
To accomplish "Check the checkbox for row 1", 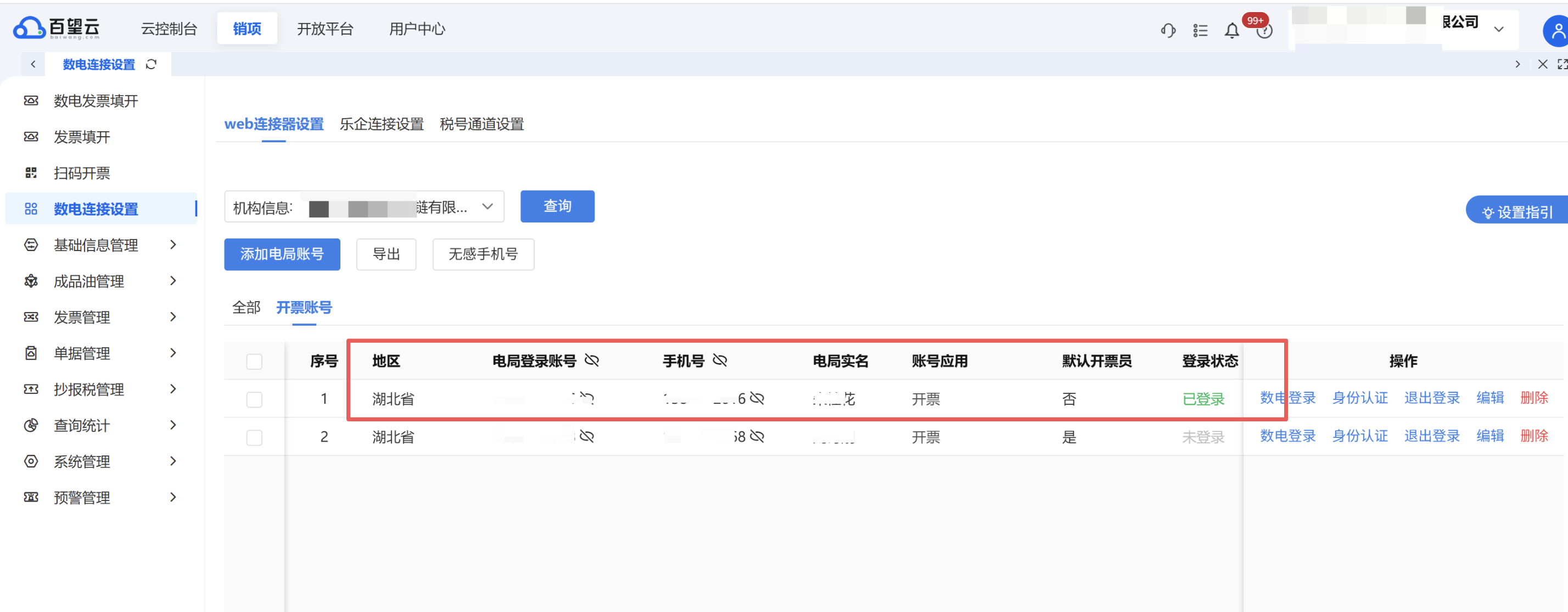I will [254, 399].
